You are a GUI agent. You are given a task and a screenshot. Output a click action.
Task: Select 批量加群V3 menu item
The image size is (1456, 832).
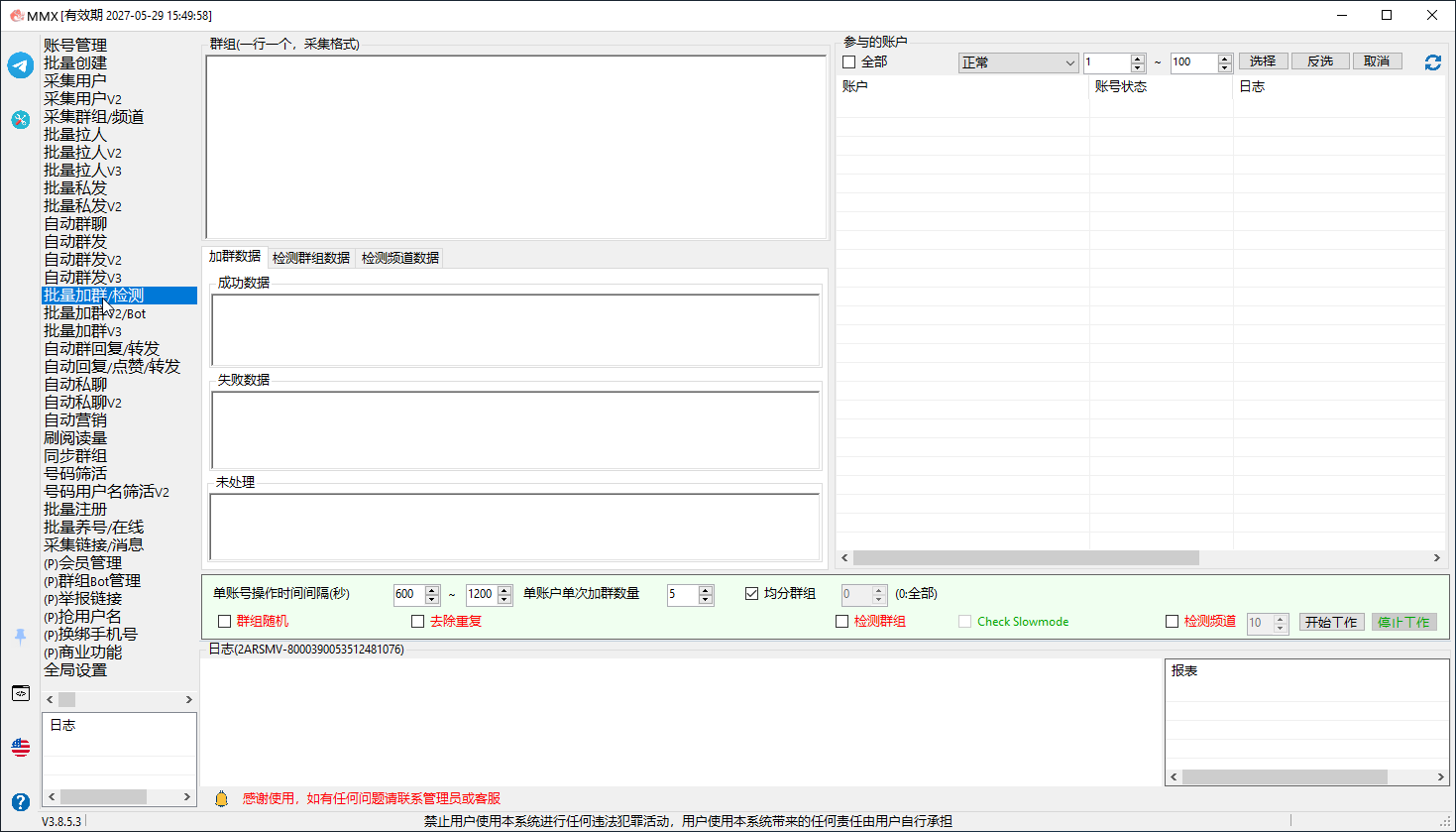pos(82,331)
